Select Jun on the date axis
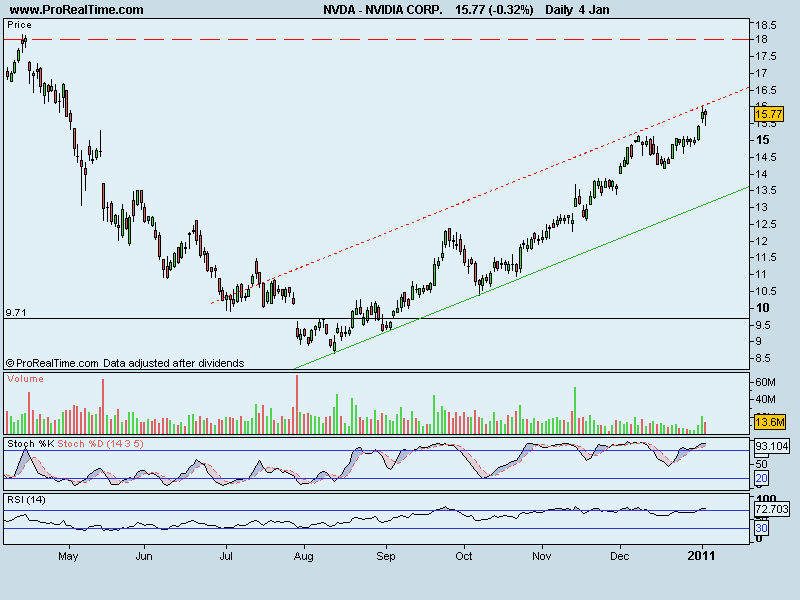Viewport: 800px width, 600px height. click(144, 556)
